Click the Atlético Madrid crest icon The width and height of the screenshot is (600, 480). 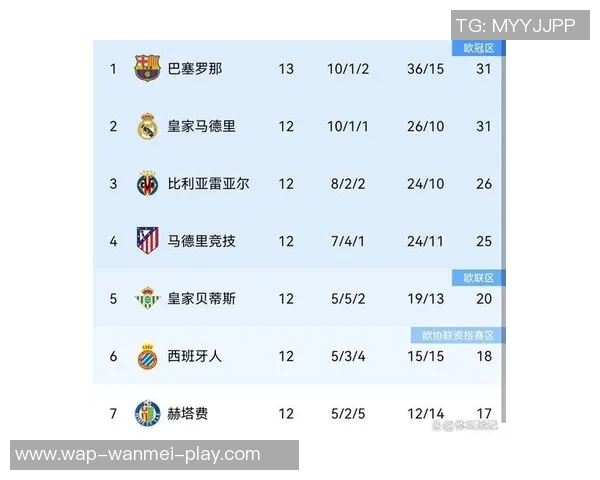pos(148,241)
